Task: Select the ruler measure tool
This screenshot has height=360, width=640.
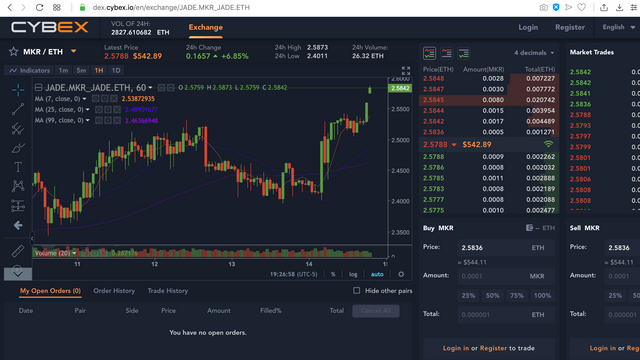Action: point(18,251)
